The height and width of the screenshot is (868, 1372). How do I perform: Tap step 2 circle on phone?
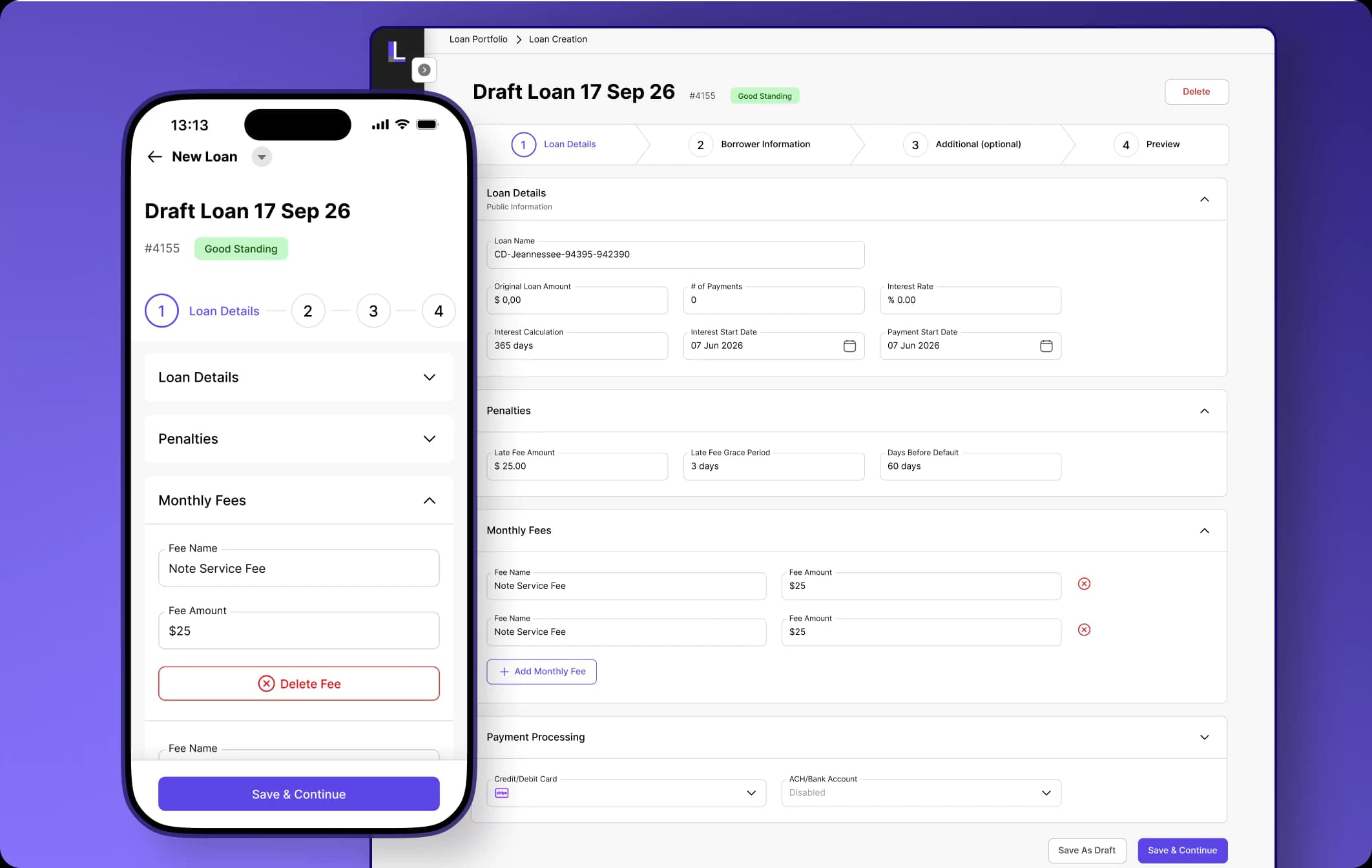point(308,311)
